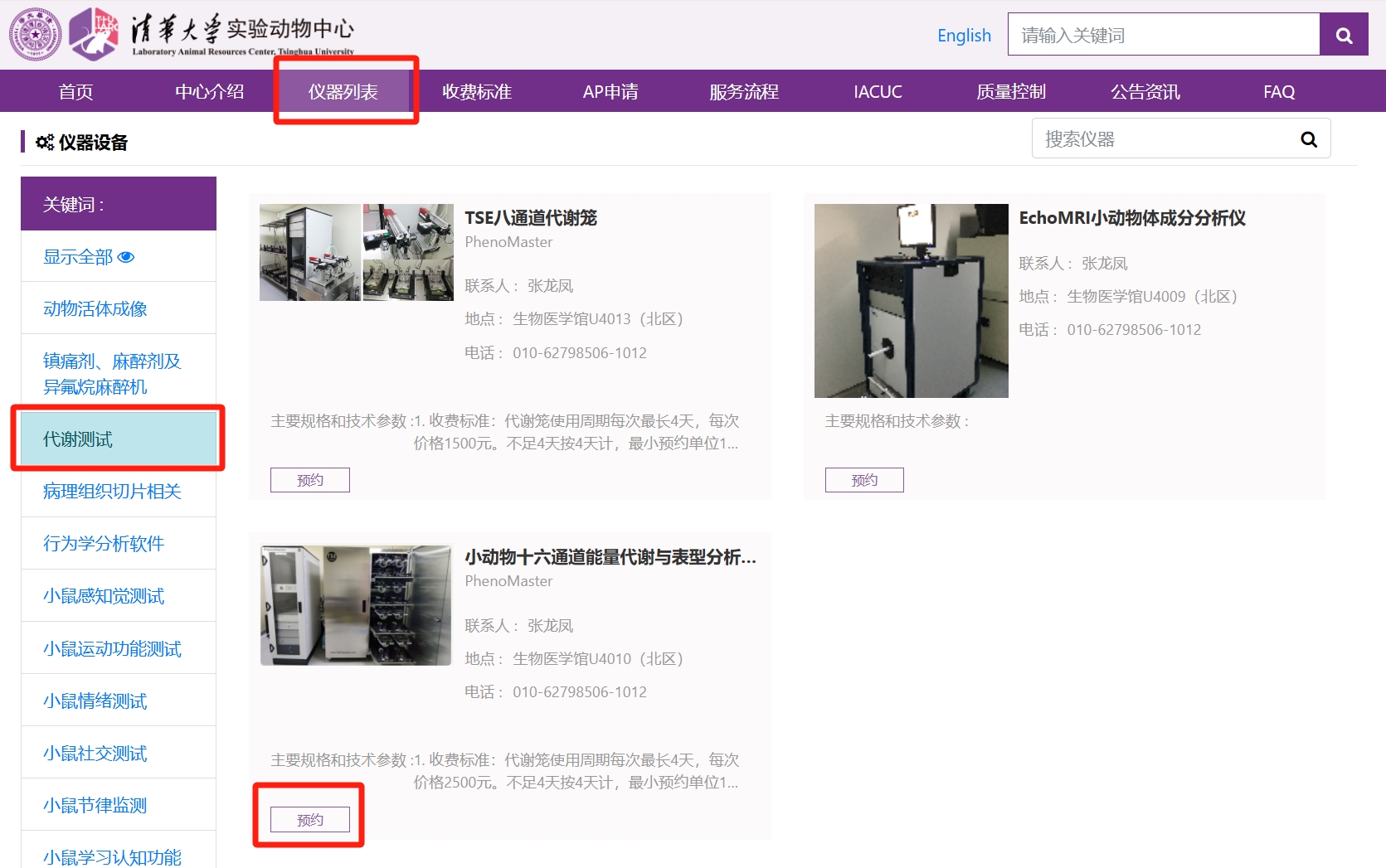Select the 代谢测试 keyword filter
This screenshot has height=868, width=1386.
pyautogui.click(x=78, y=439)
